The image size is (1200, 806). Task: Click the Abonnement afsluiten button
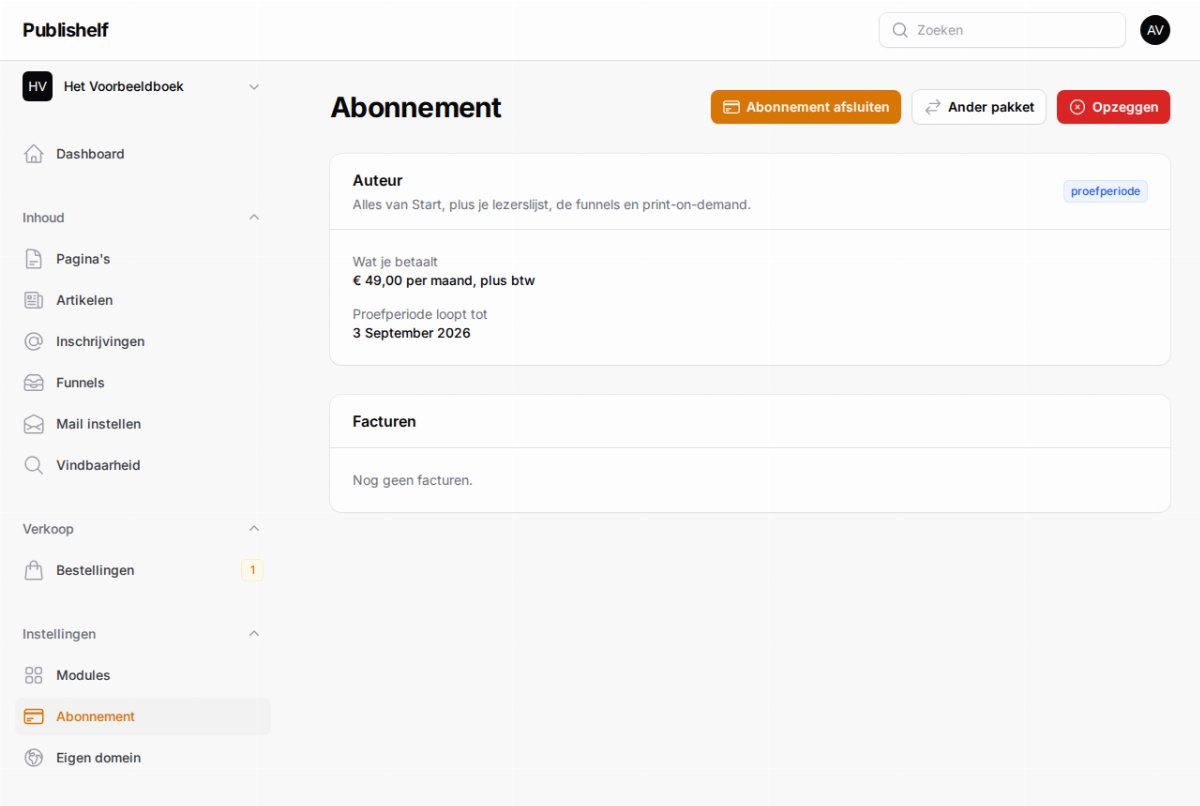(x=806, y=107)
